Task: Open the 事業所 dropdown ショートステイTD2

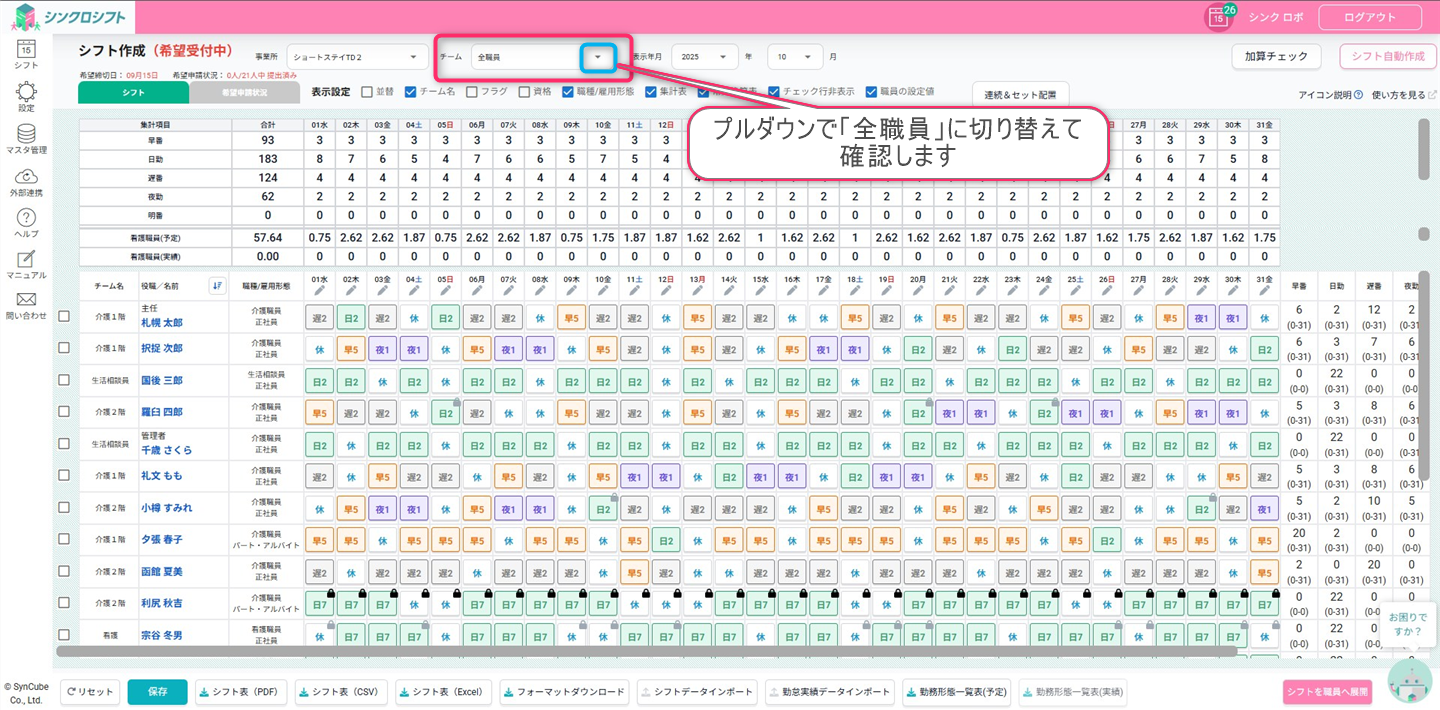Action: pos(356,57)
